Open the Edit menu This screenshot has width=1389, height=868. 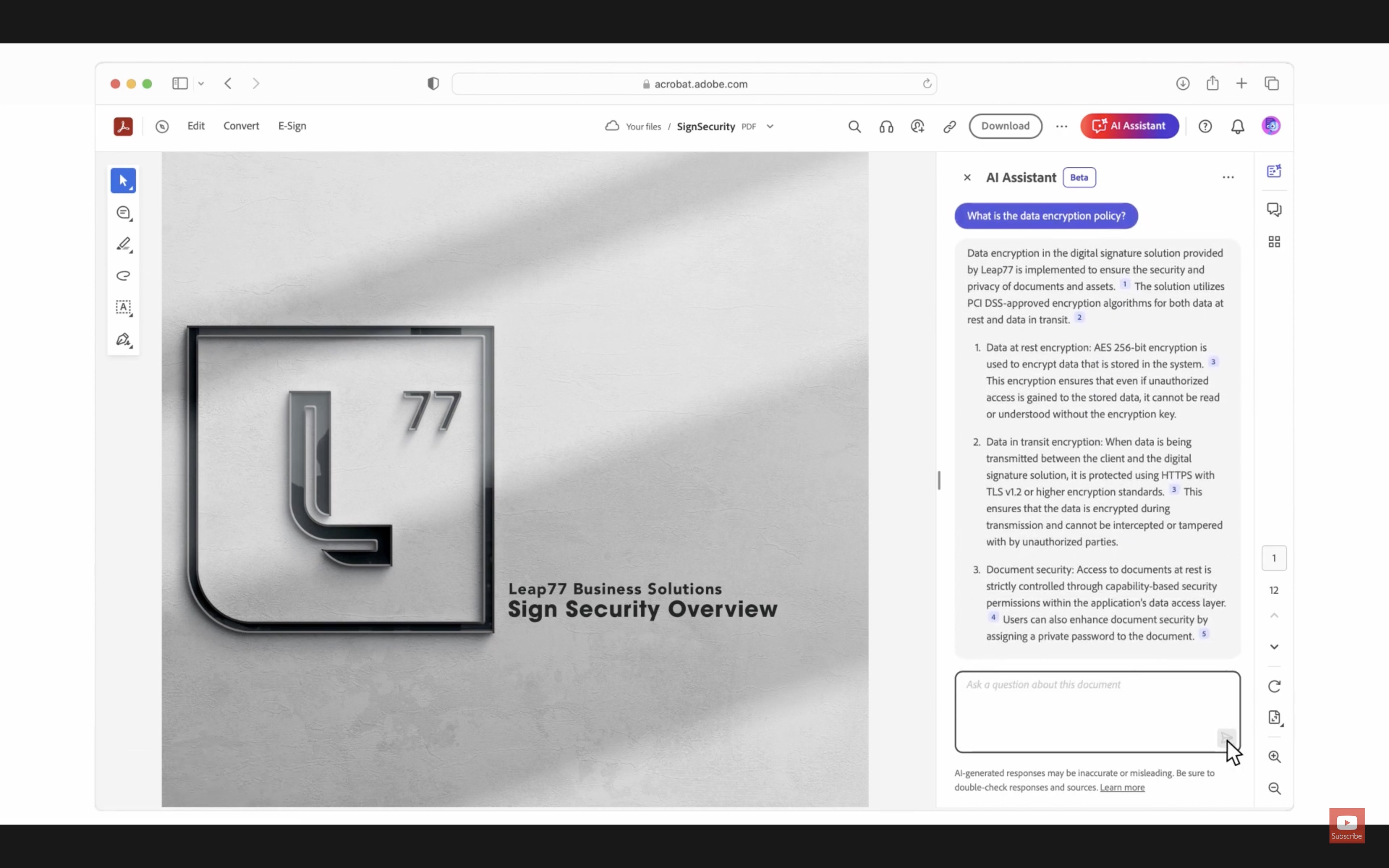point(196,126)
